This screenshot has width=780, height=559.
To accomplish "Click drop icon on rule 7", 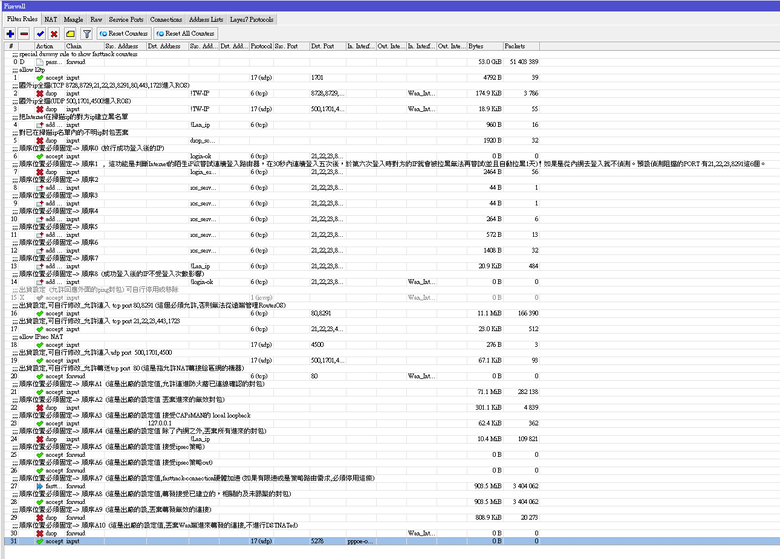I will point(39,172).
